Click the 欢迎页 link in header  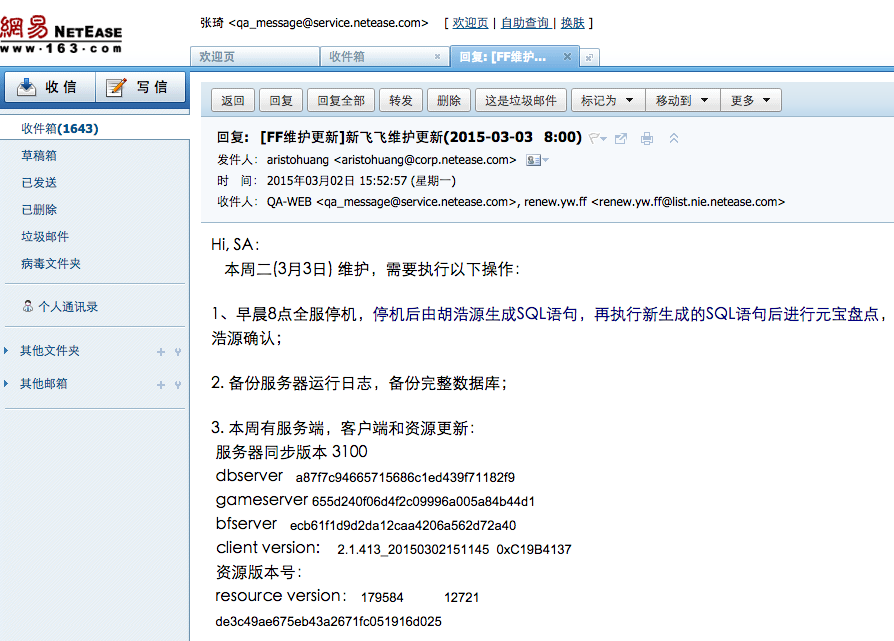pyautogui.click(x=470, y=23)
